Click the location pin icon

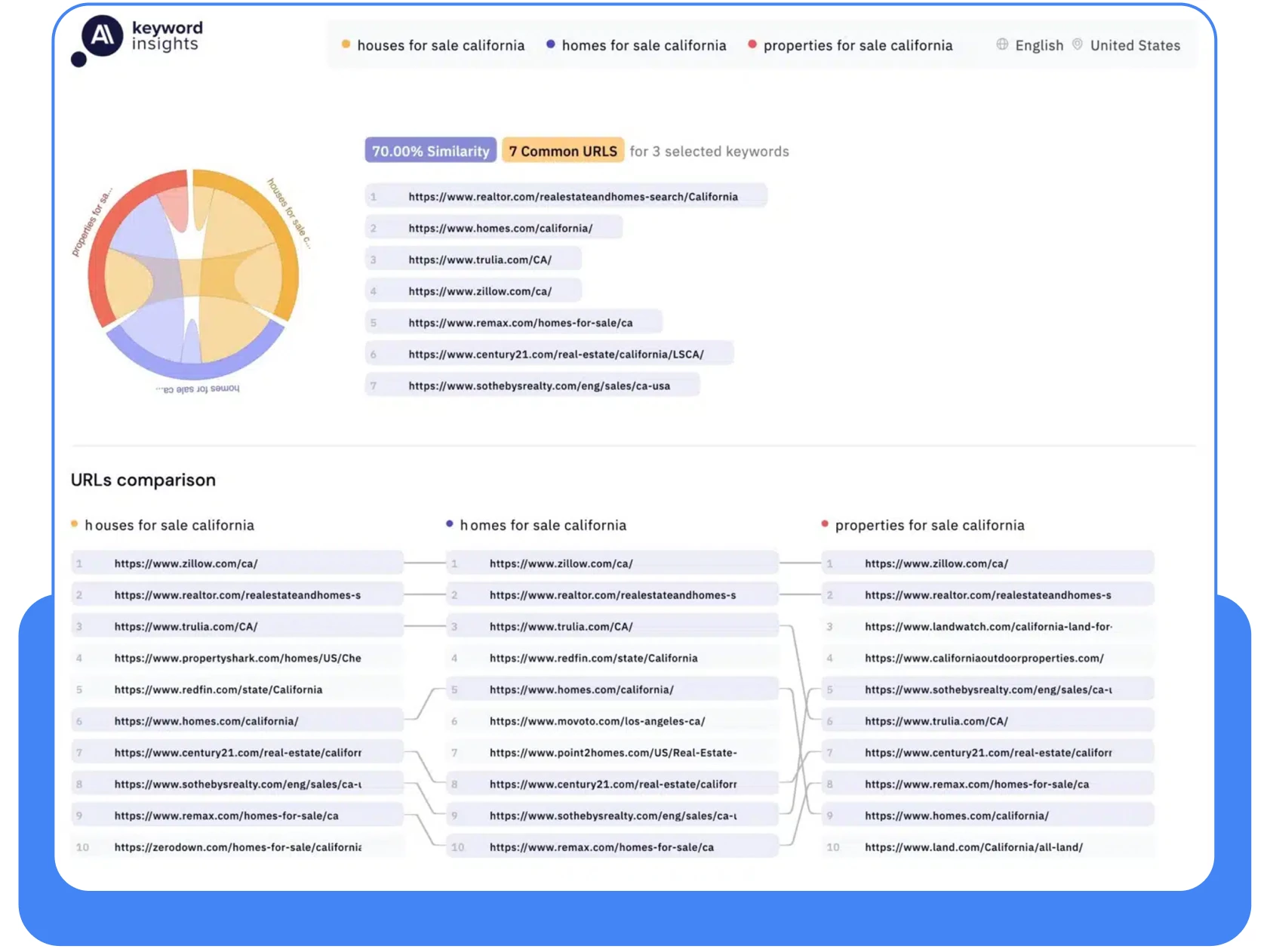point(1077,45)
